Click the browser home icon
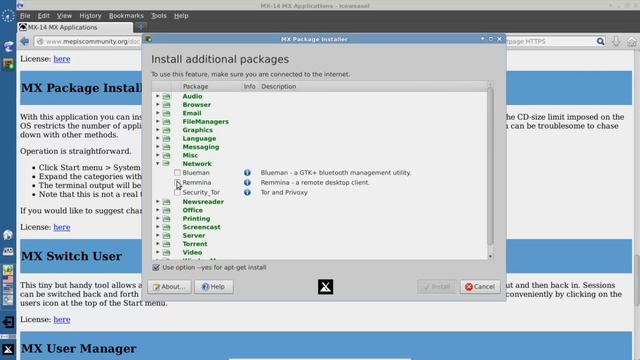Viewport: 640px width, 360px height. click(632, 42)
